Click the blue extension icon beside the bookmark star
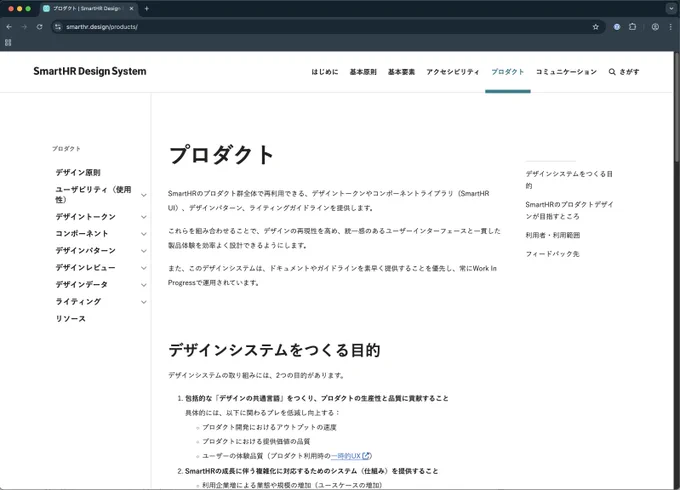This screenshot has height=490, width=680. click(x=617, y=27)
